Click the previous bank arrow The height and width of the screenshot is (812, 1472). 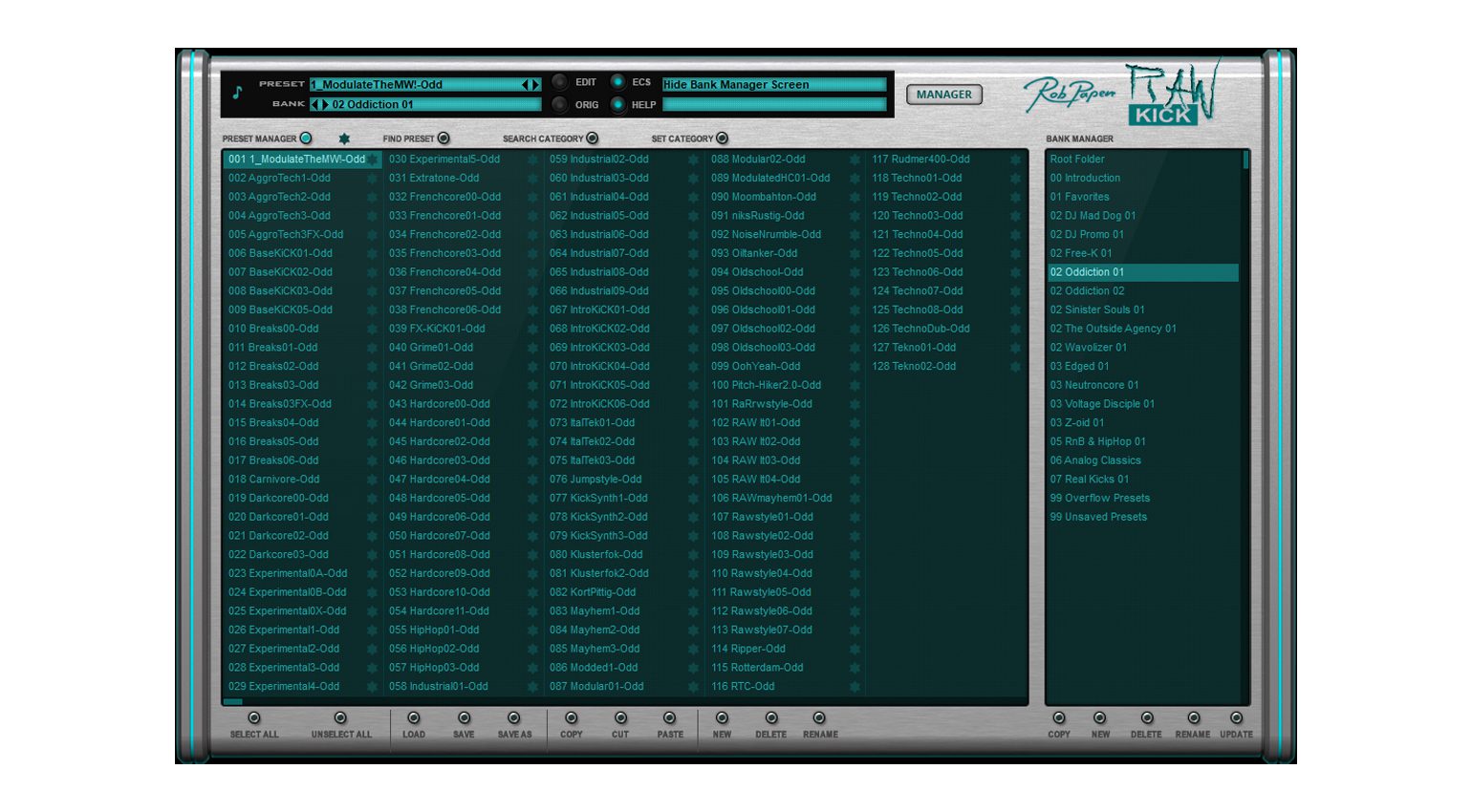click(x=314, y=105)
